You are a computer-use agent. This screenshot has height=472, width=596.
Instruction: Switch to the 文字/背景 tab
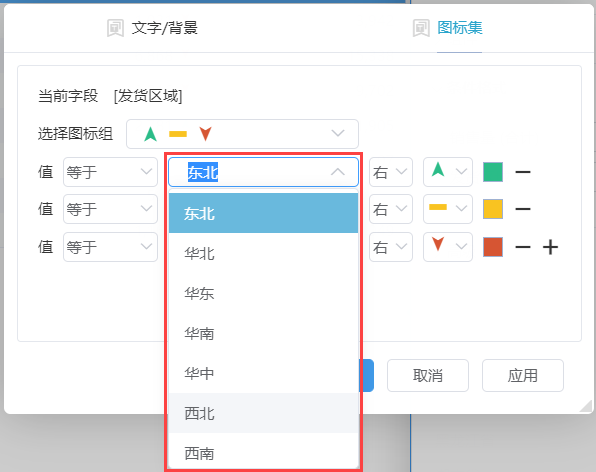coord(165,28)
